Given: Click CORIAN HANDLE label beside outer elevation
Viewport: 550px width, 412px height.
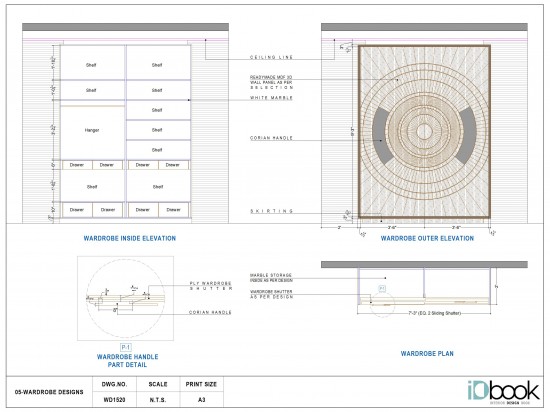Looking at the screenshot, I should coord(271,138).
